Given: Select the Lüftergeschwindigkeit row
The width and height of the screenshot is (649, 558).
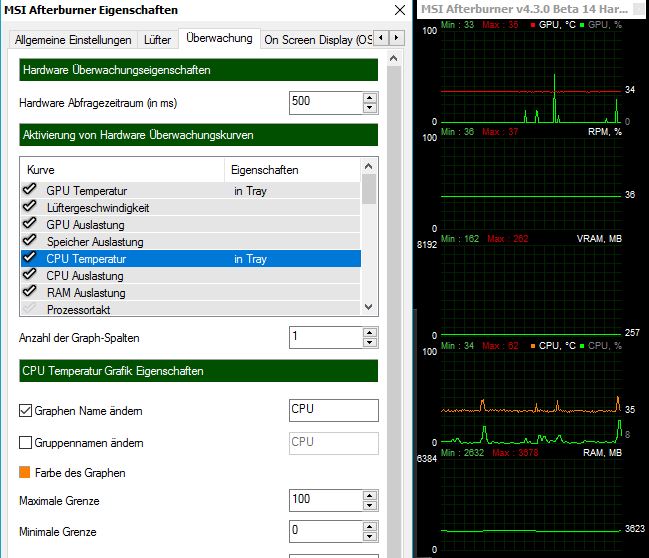Looking at the screenshot, I should 191,208.
